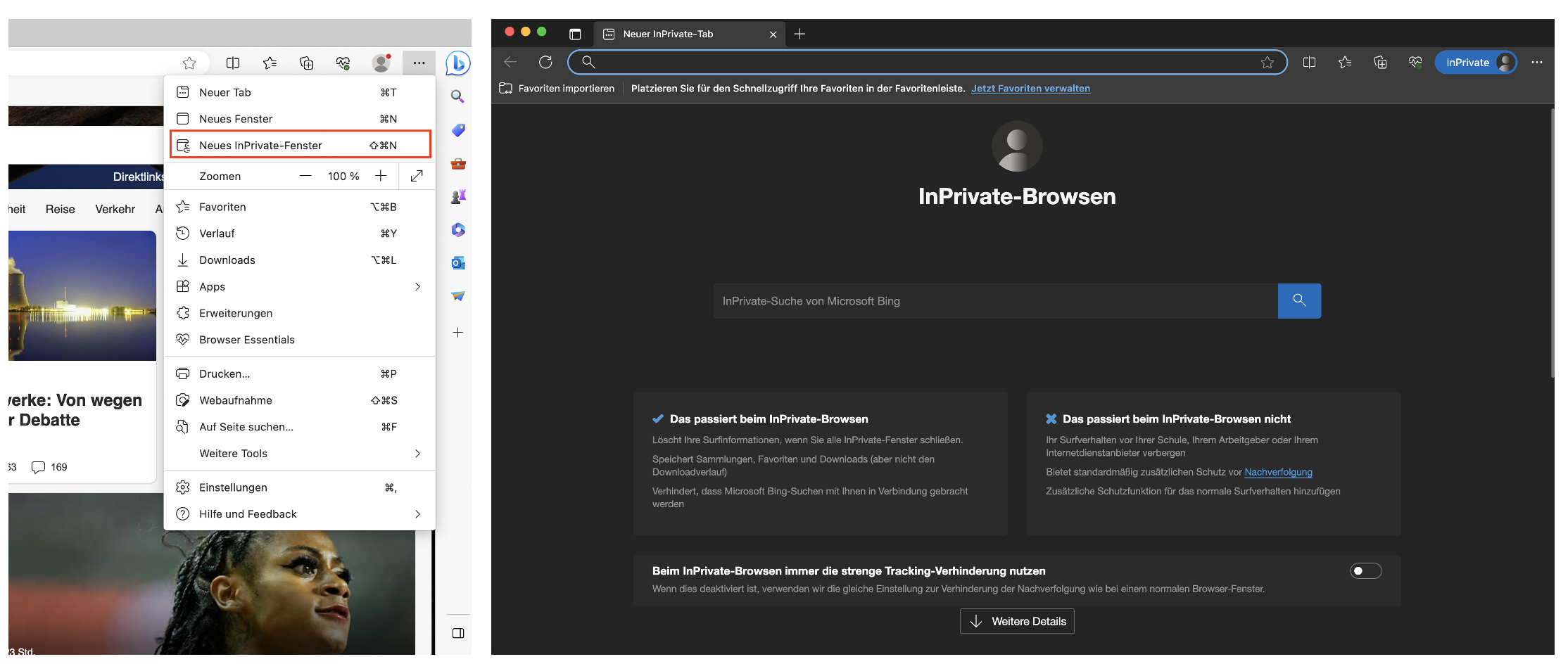Open the sidebar paper plane Drop icon

tap(458, 296)
